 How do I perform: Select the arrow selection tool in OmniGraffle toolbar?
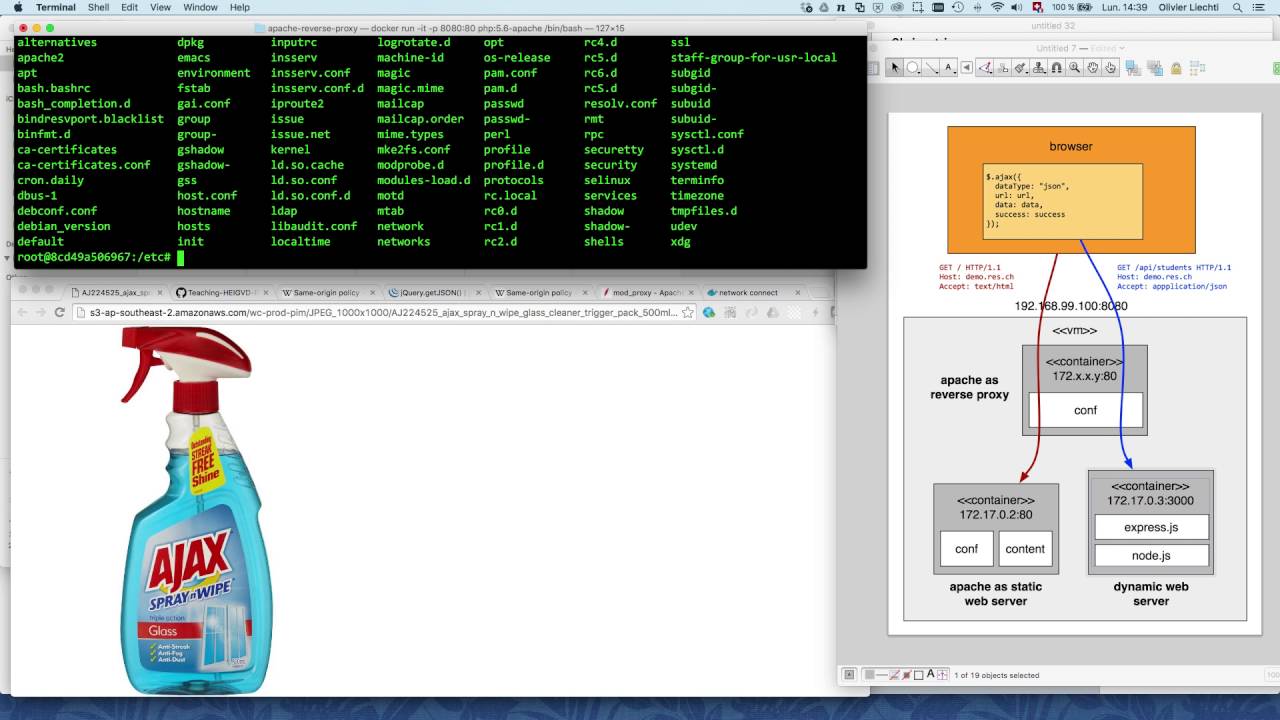tap(895, 68)
